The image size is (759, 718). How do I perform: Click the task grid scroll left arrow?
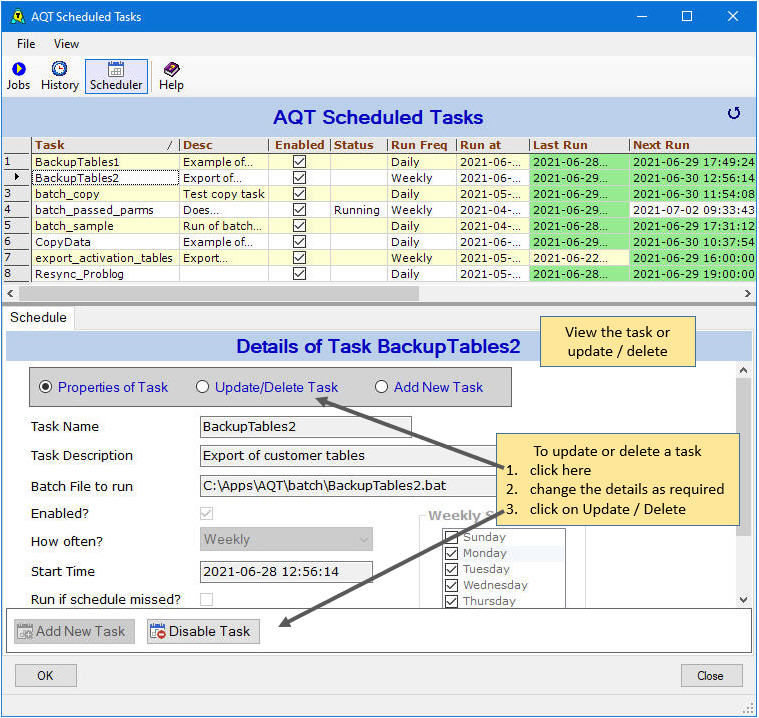coord(10,293)
